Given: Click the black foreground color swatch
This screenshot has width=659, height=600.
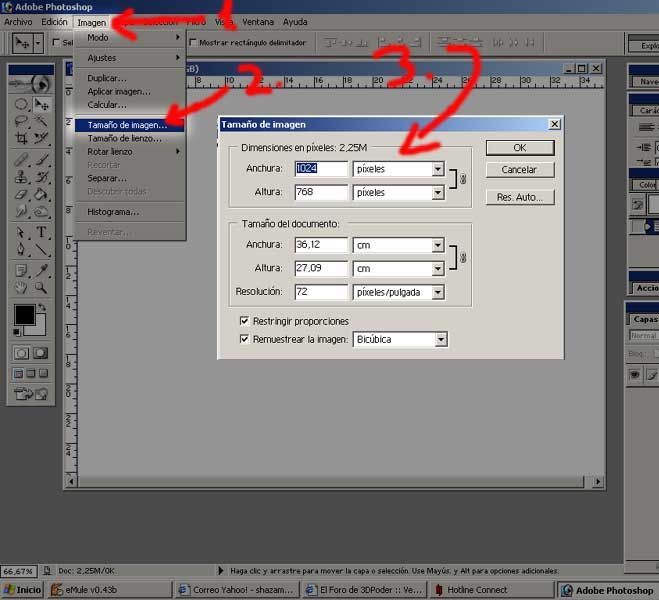Looking at the screenshot, I should tap(24, 314).
